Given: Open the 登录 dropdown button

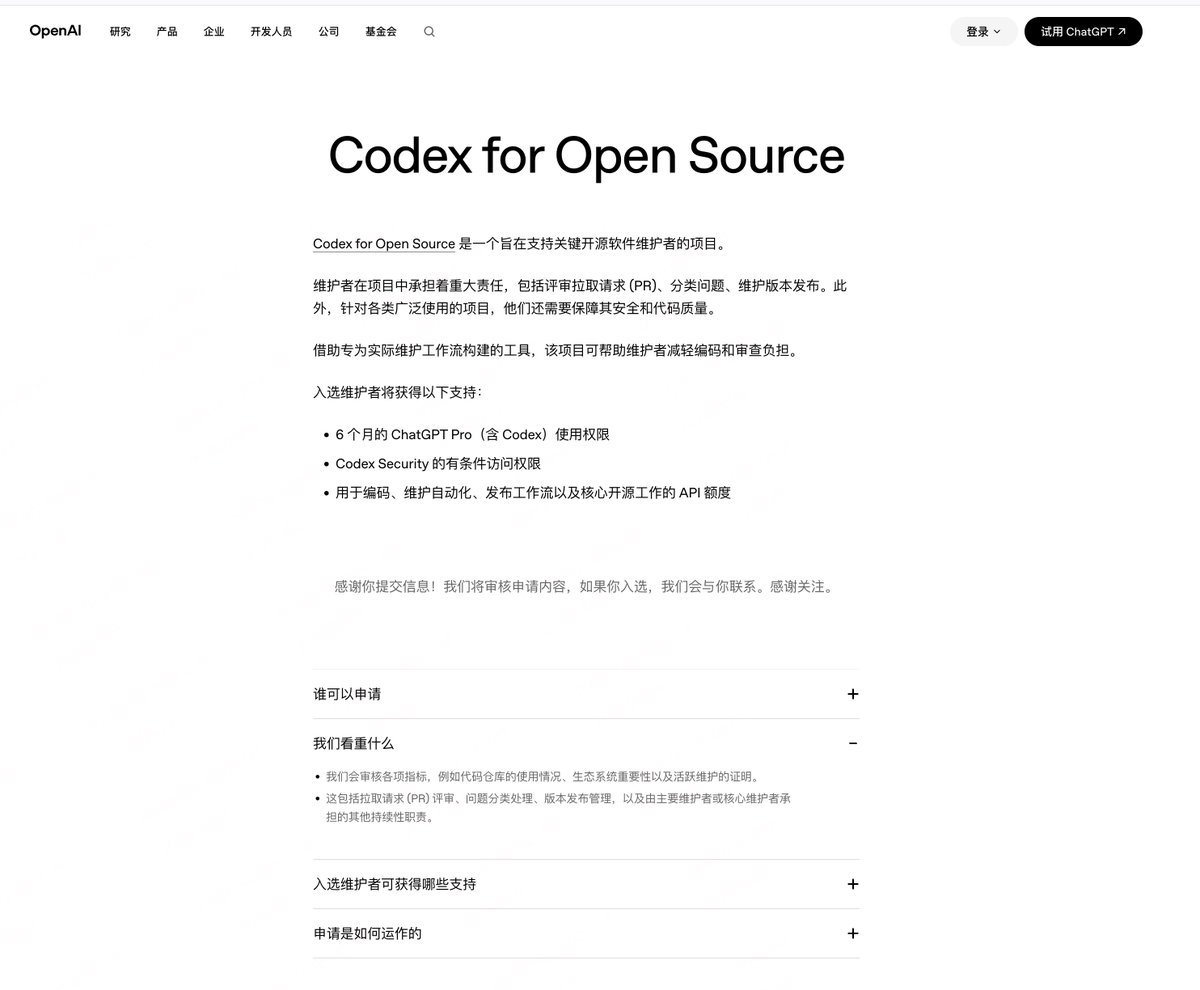Looking at the screenshot, I should pos(983,32).
